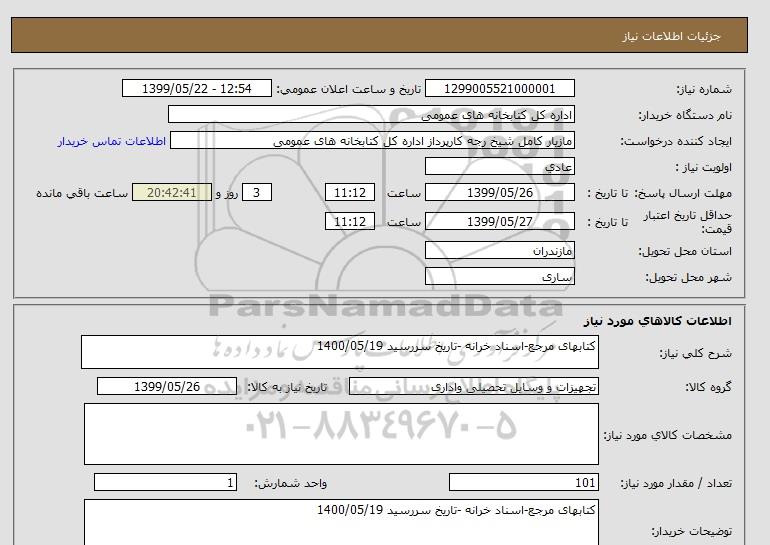This screenshot has height=545, width=770.
Task: Click the remaining time counter 20:42:41
Action: pyautogui.click(x=172, y=192)
